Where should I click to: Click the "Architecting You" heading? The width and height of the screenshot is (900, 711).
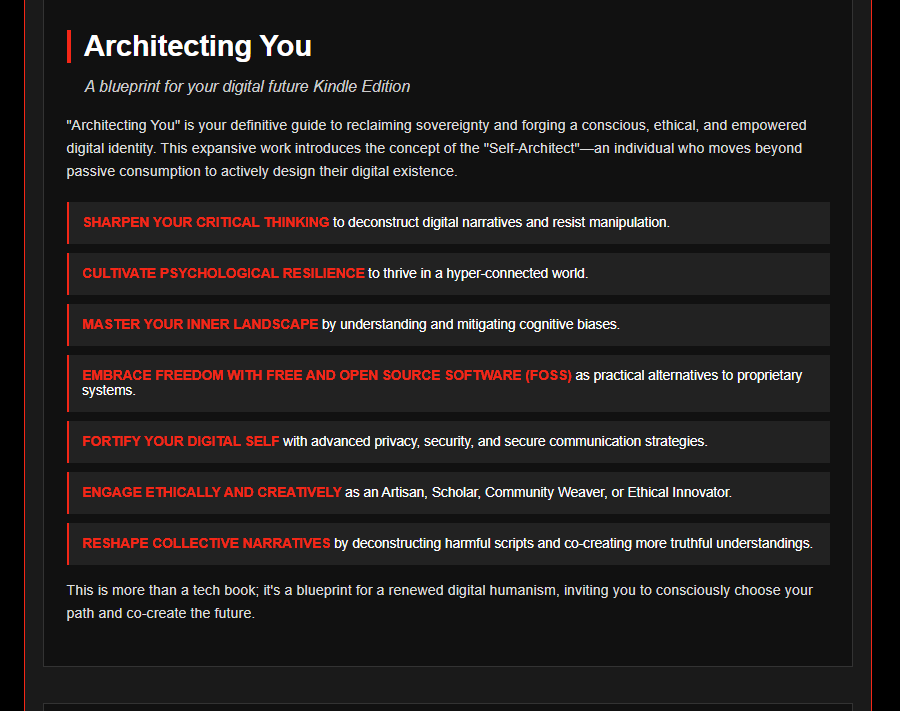pos(197,46)
